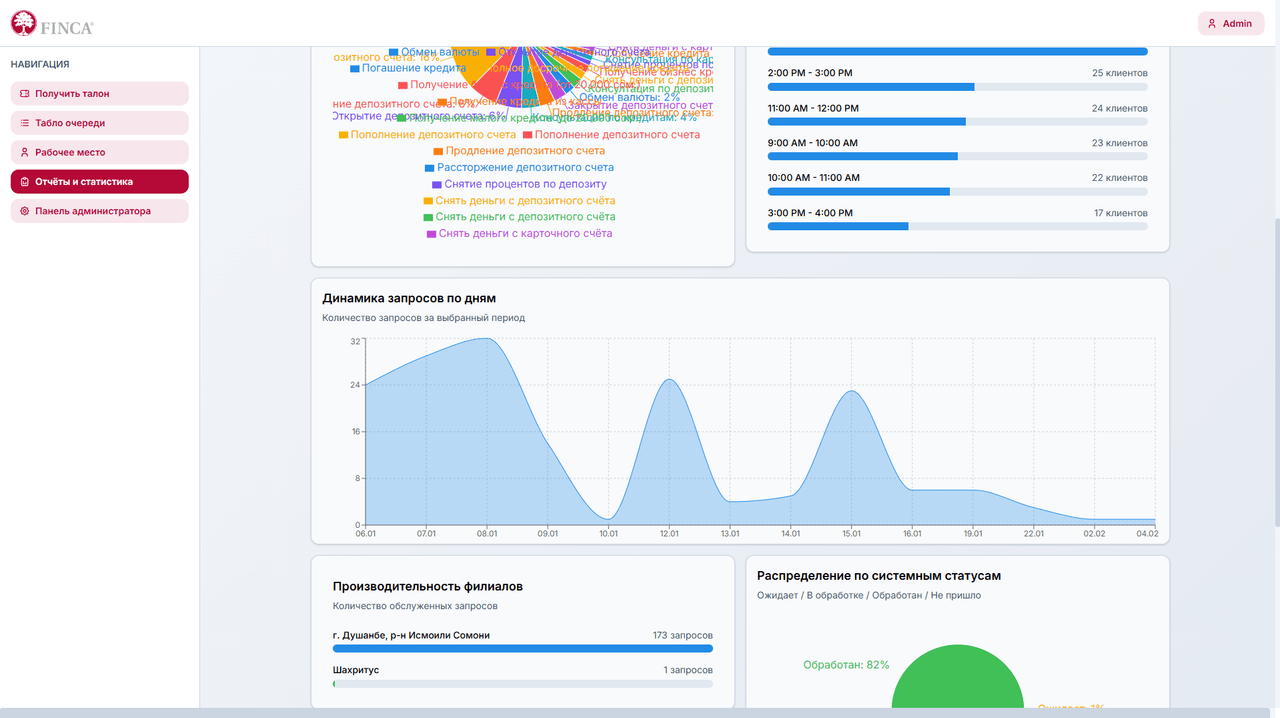Go to the Панель администратора section
This screenshot has height=718, width=1280.
(100, 212)
